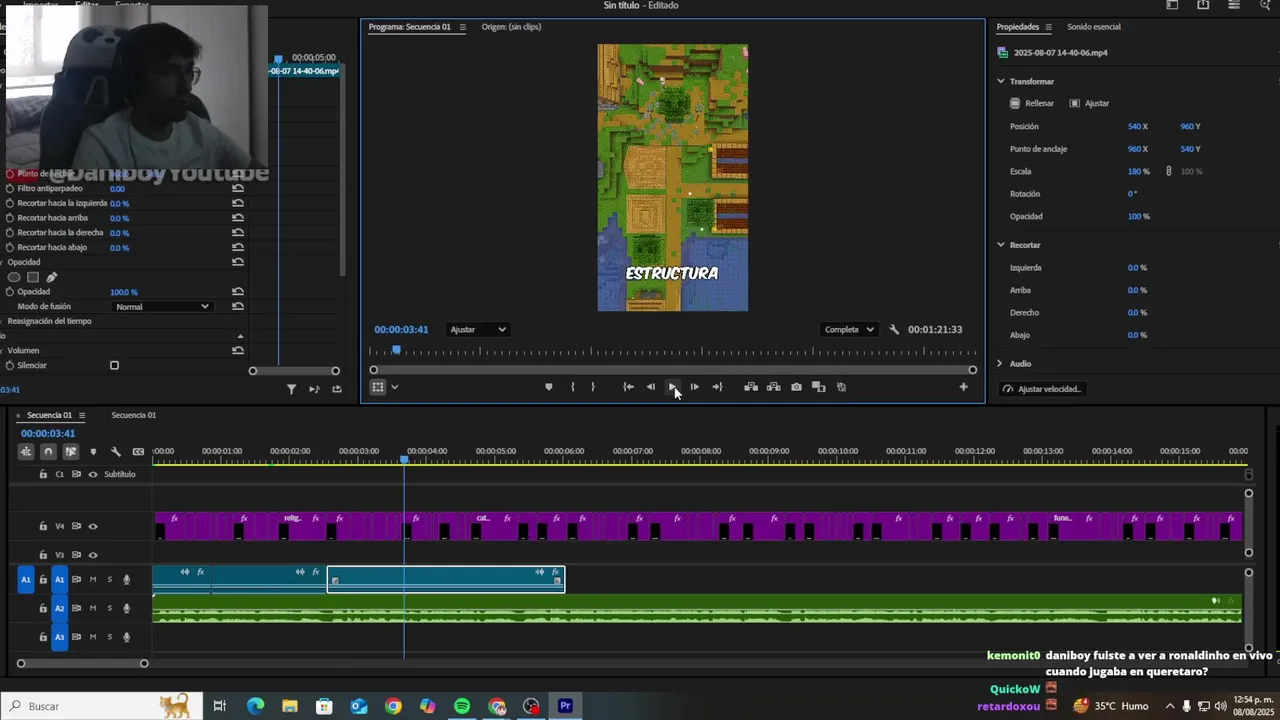The height and width of the screenshot is (720, 1280).
Task: Switch to the Sonido esencial tab
Action: pyautogui.click(x=1094, y=27)
